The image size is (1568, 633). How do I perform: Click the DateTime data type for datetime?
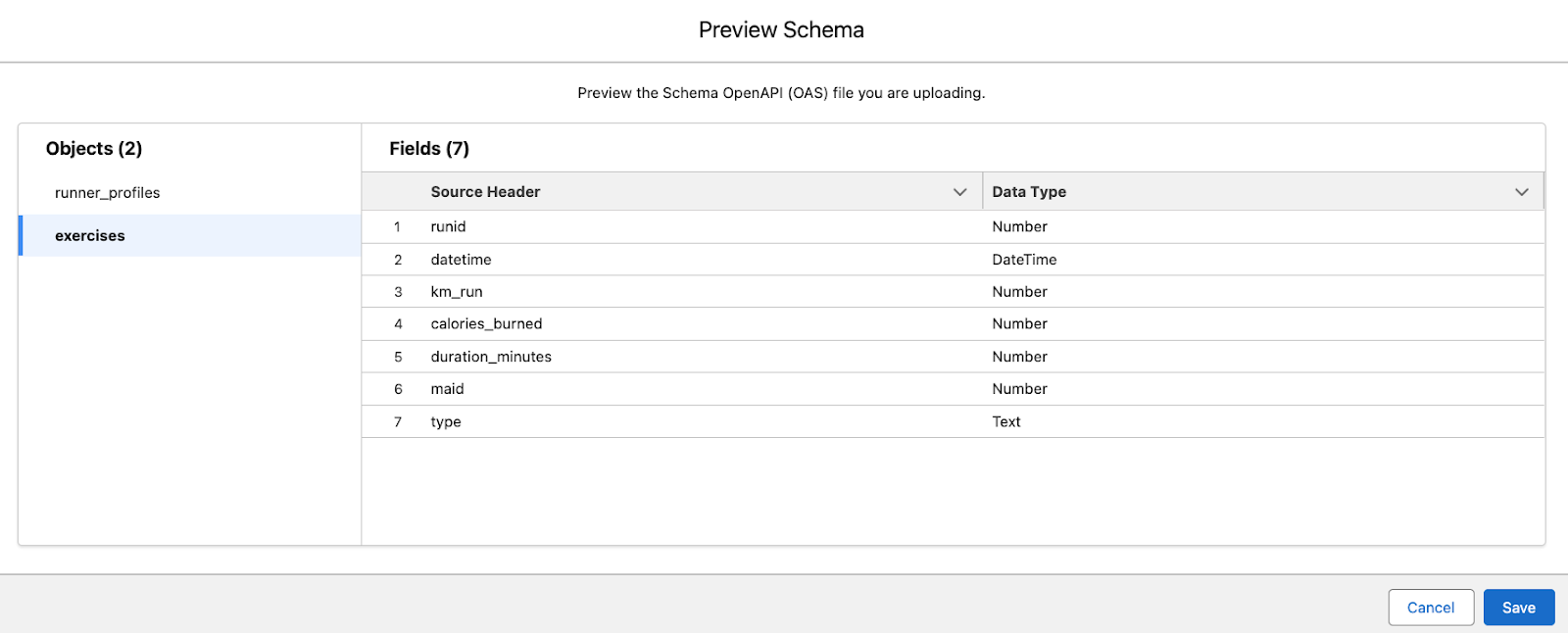pyautogui.click(x=1024, y=260)
